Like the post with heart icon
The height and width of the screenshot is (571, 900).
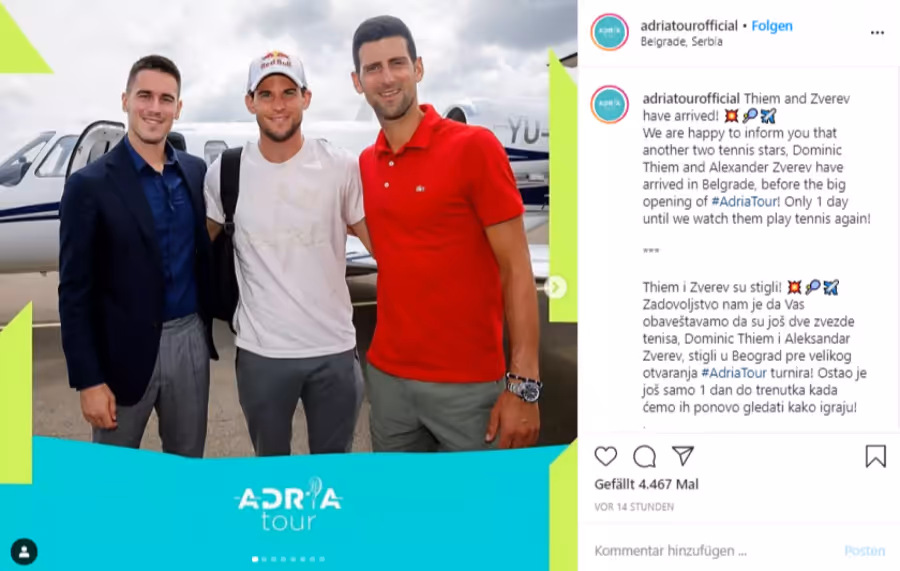[606, 456]
